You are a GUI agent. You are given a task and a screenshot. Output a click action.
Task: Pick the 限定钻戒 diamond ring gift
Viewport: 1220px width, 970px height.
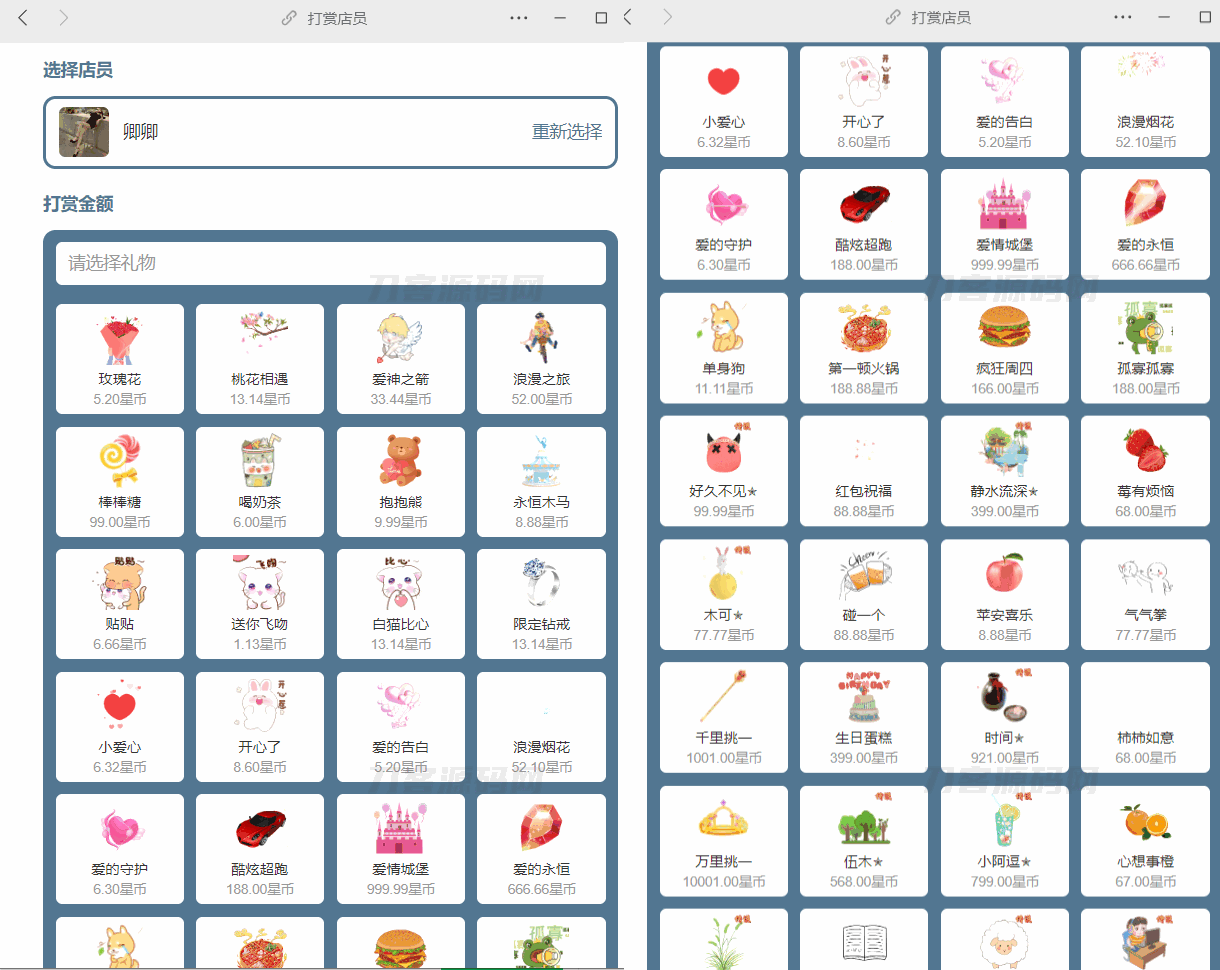[541, 603]
